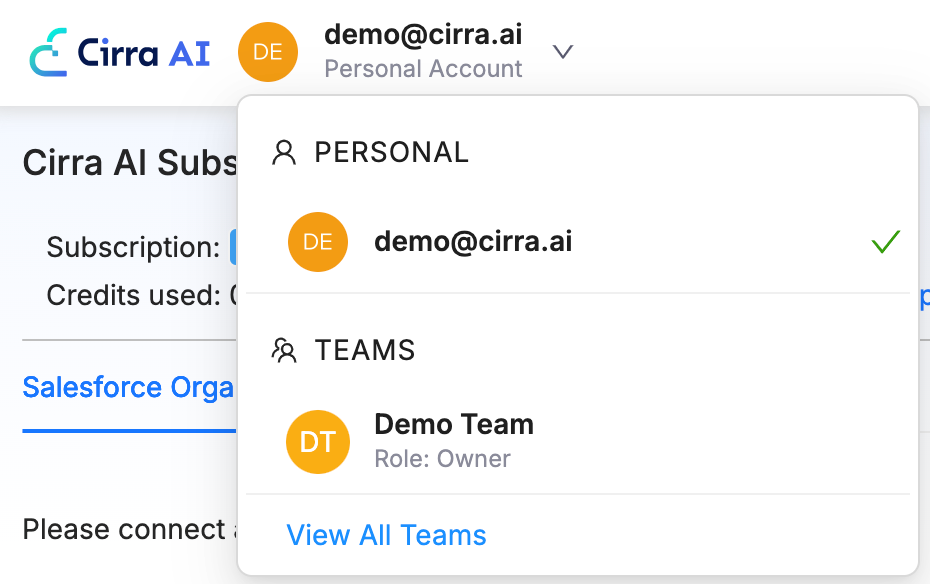Collapse the account switcher chevron

[563, 52]
